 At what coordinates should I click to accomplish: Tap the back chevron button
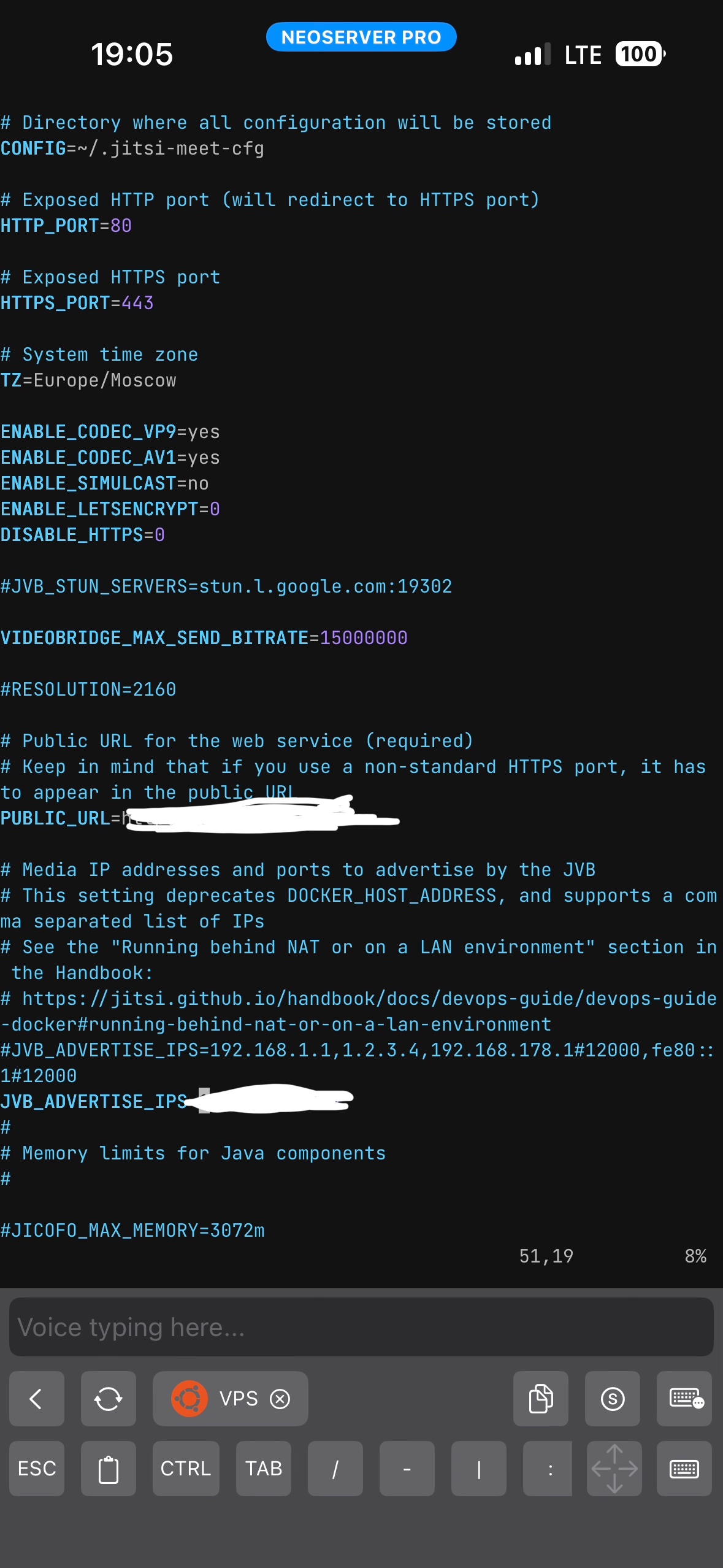point(37,1399)
